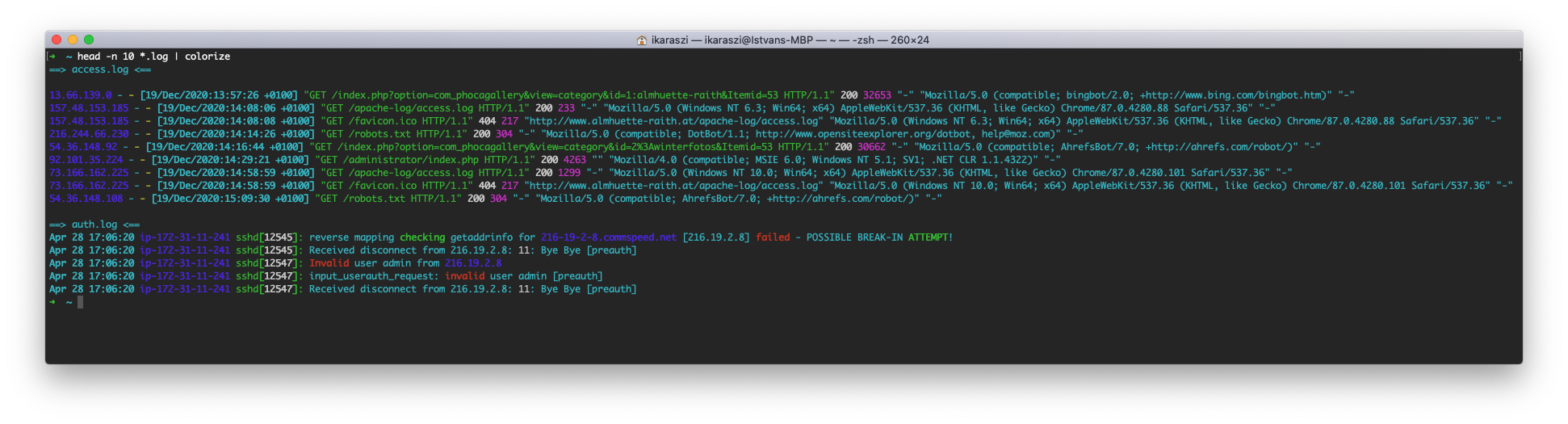Click the word 'colorize' in the command

(x=208, y=57)
